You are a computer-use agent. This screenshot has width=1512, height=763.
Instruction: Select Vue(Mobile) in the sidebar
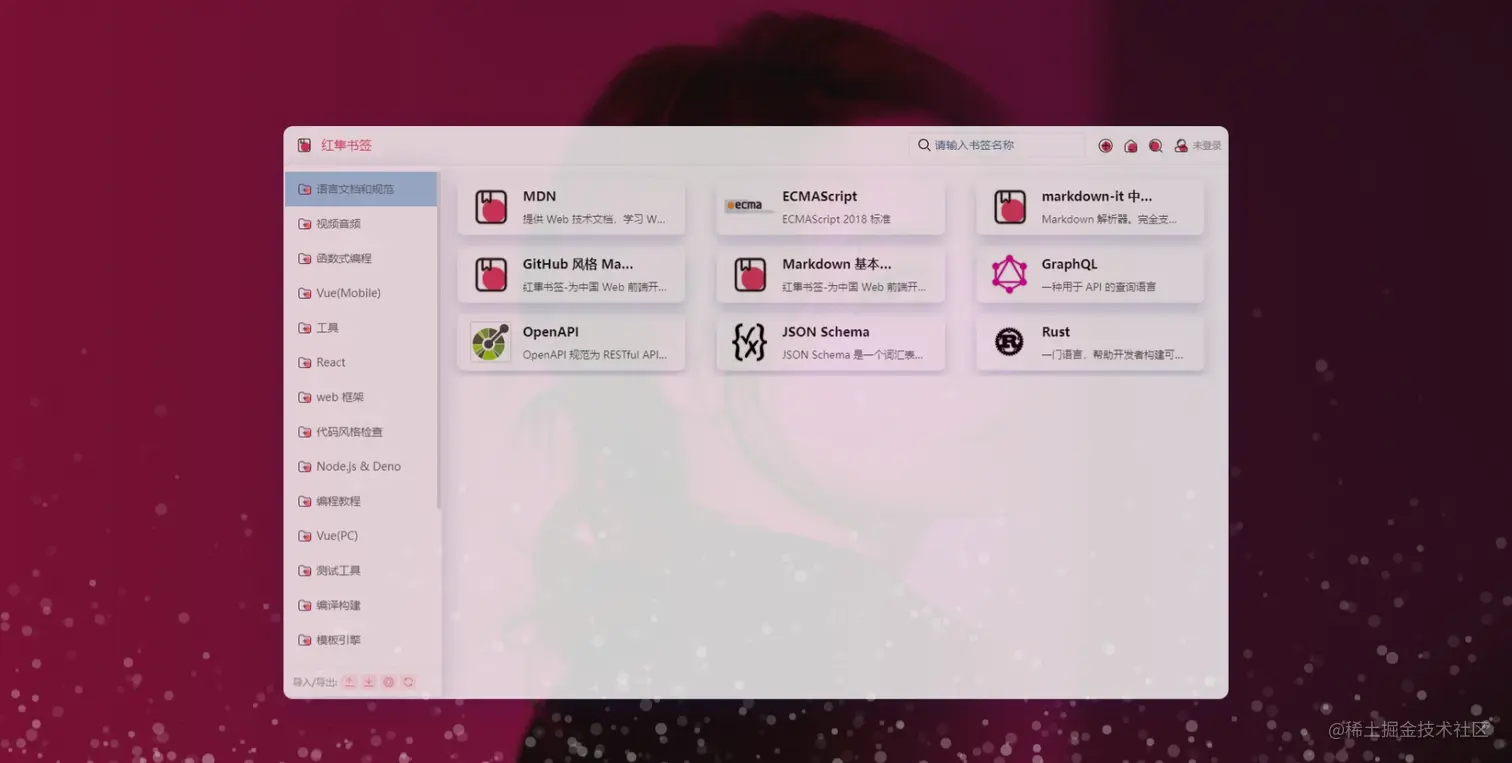[361, 293]
